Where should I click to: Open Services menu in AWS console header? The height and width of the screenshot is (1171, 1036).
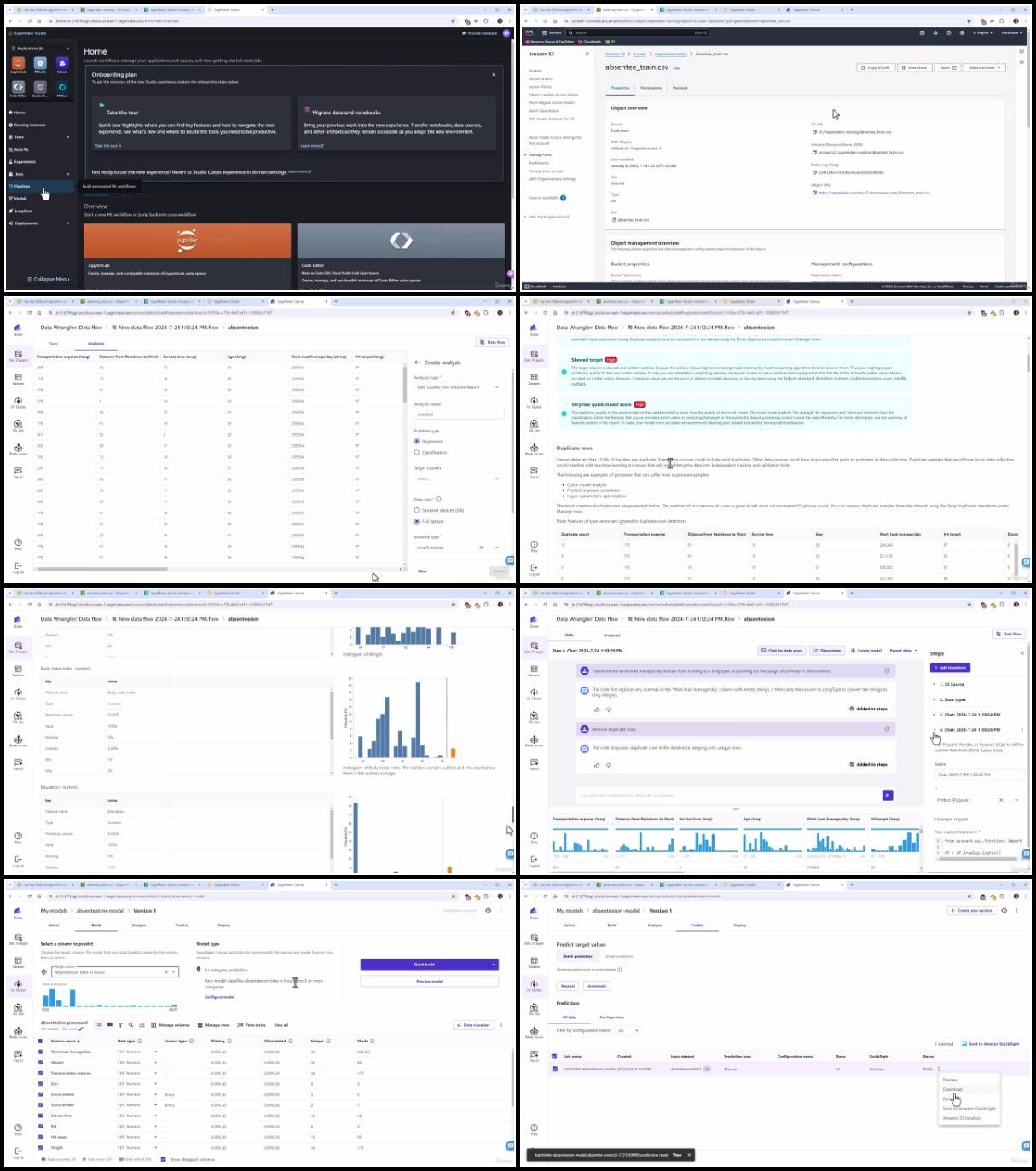coord(553,32)
